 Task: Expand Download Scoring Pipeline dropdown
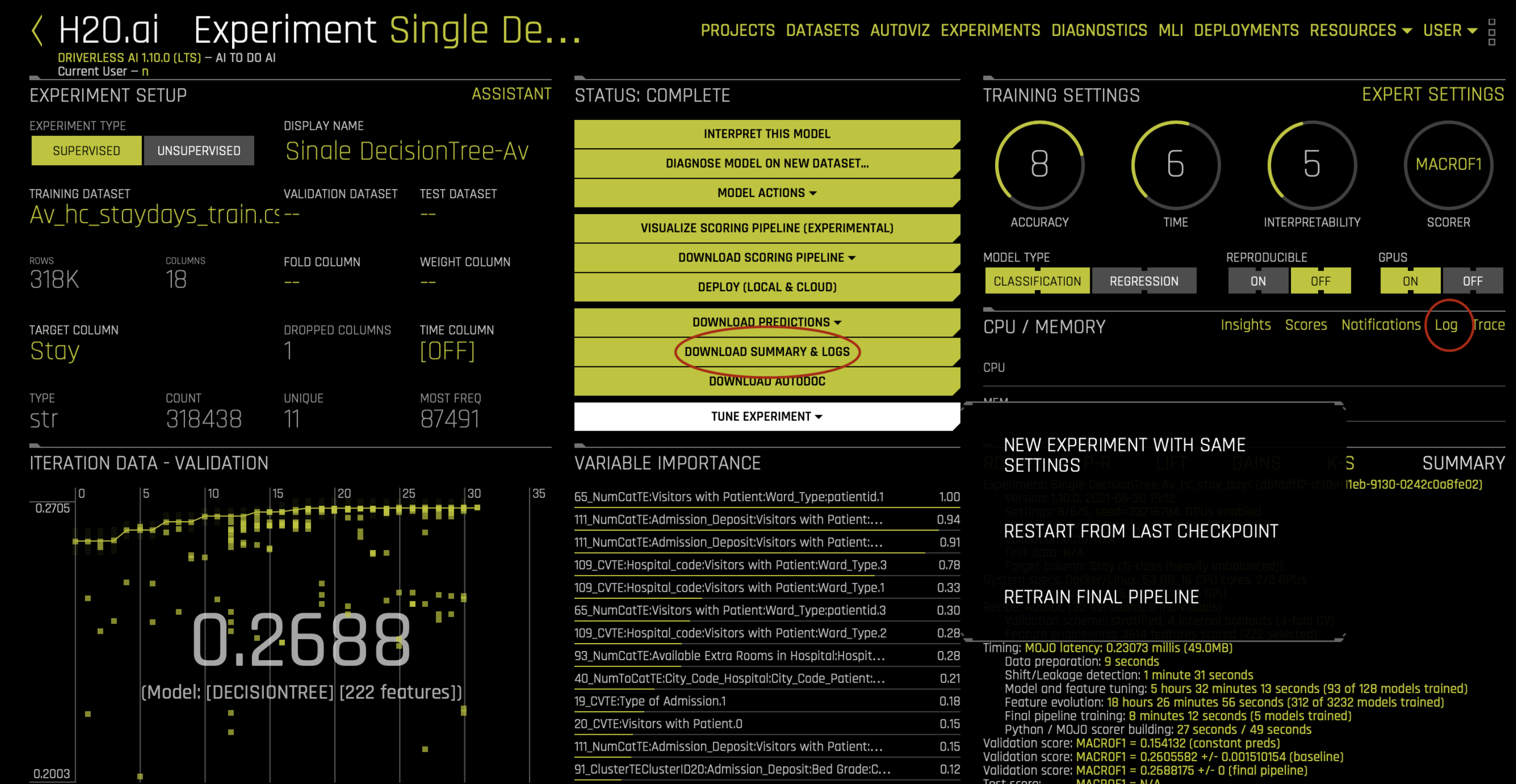pyautogui.click(x=766, y=258)
